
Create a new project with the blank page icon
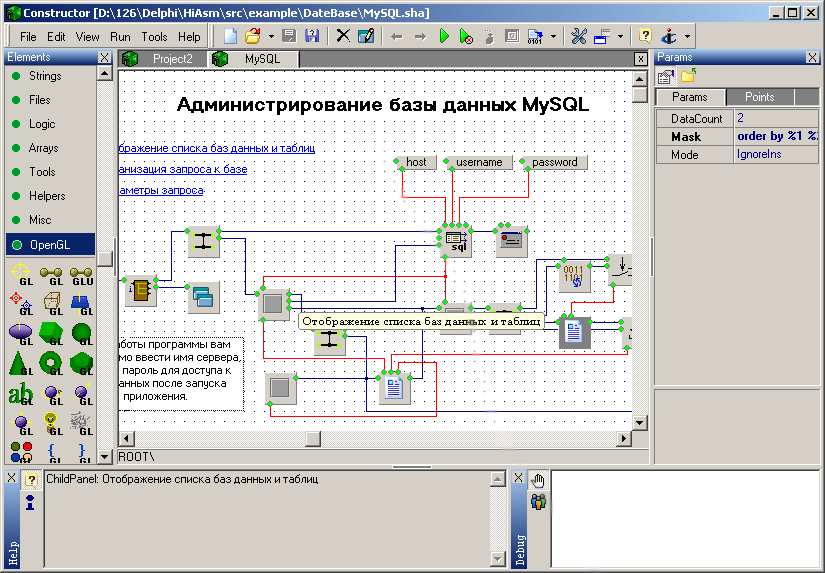click(230, 36)
